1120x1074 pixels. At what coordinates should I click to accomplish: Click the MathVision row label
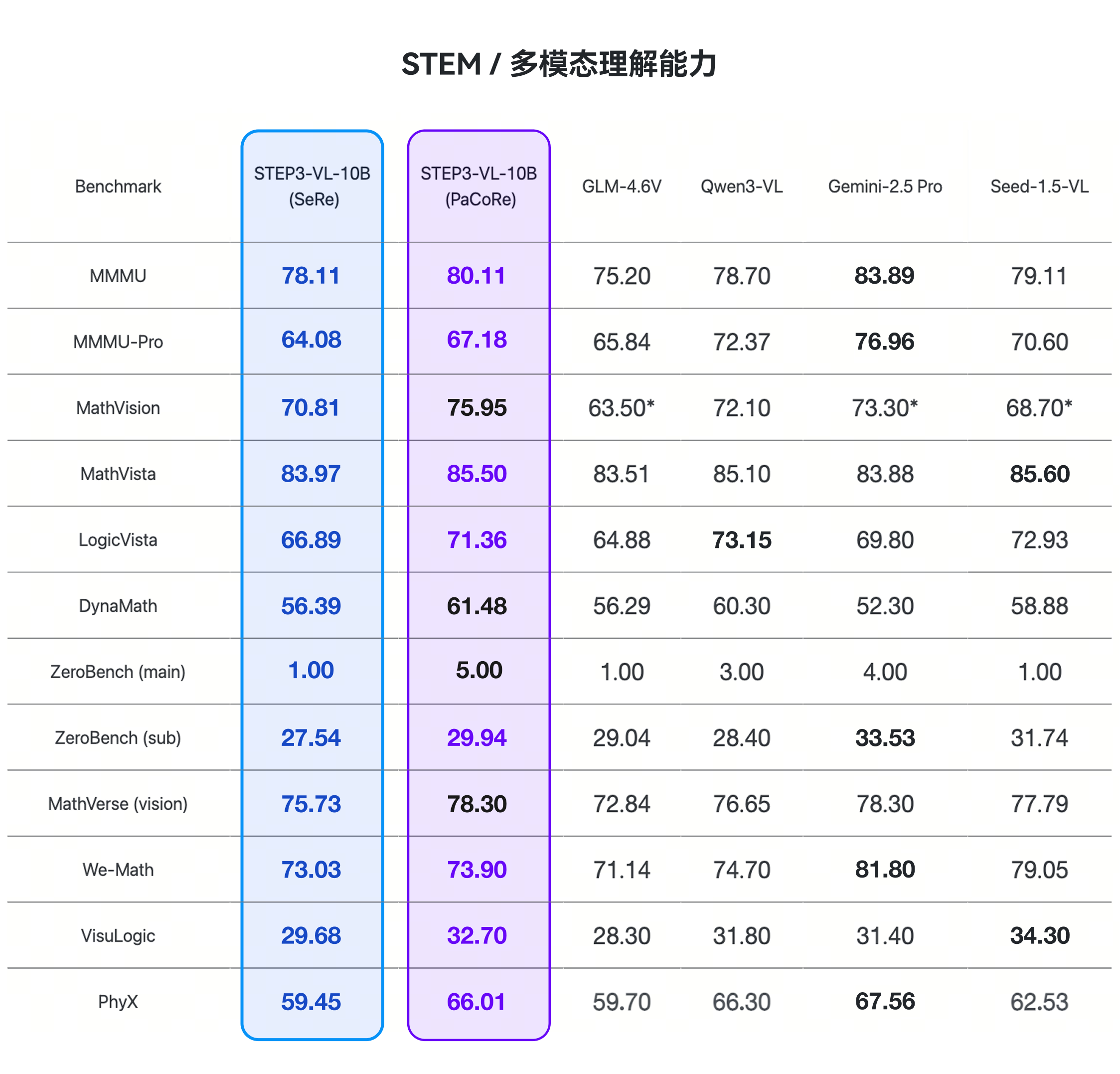[118, 407]
